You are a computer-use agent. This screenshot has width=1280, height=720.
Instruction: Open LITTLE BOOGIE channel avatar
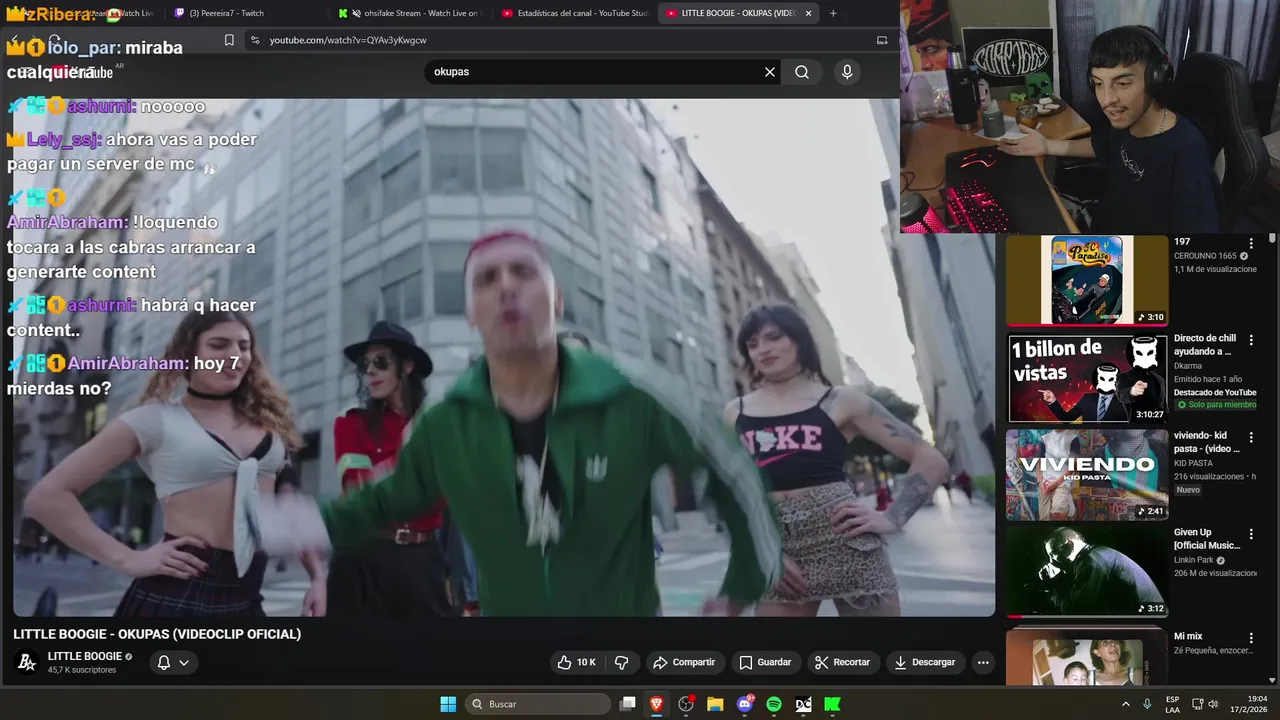[x=27, y=662]
